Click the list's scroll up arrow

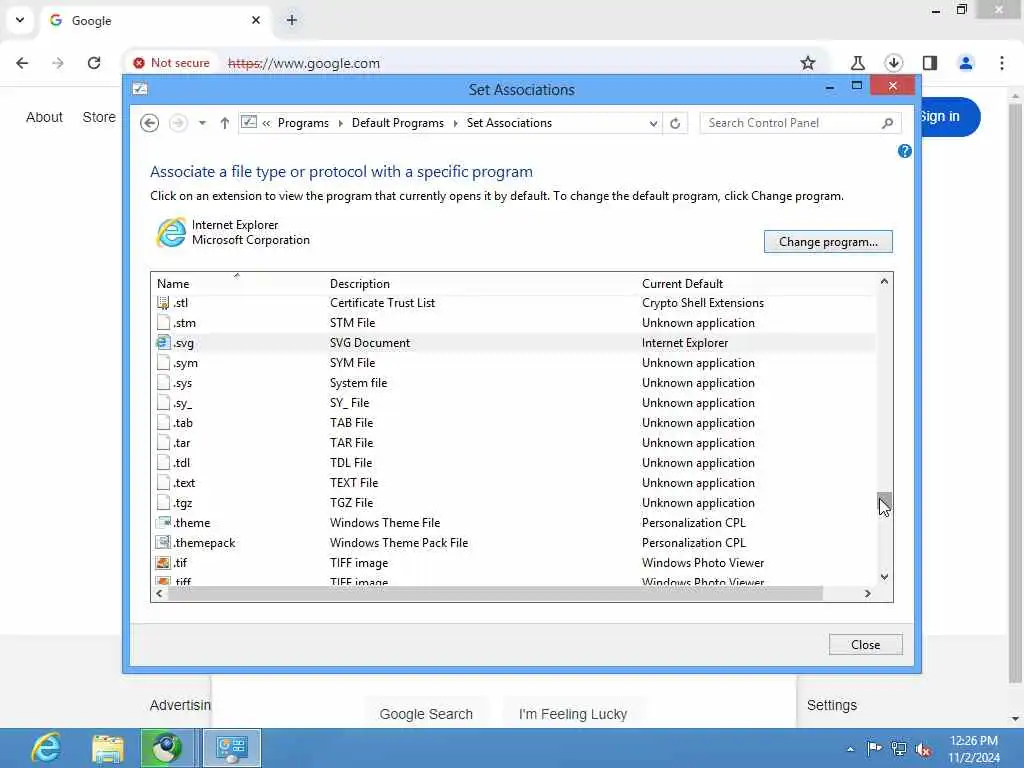tap(884, 281)
